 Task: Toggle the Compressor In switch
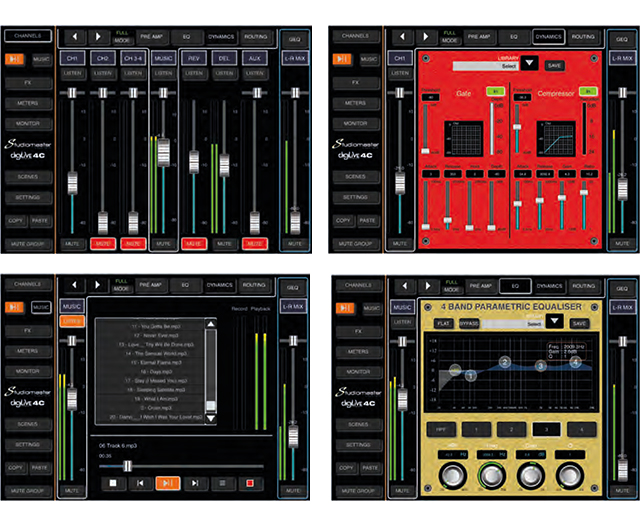point(586,91)
